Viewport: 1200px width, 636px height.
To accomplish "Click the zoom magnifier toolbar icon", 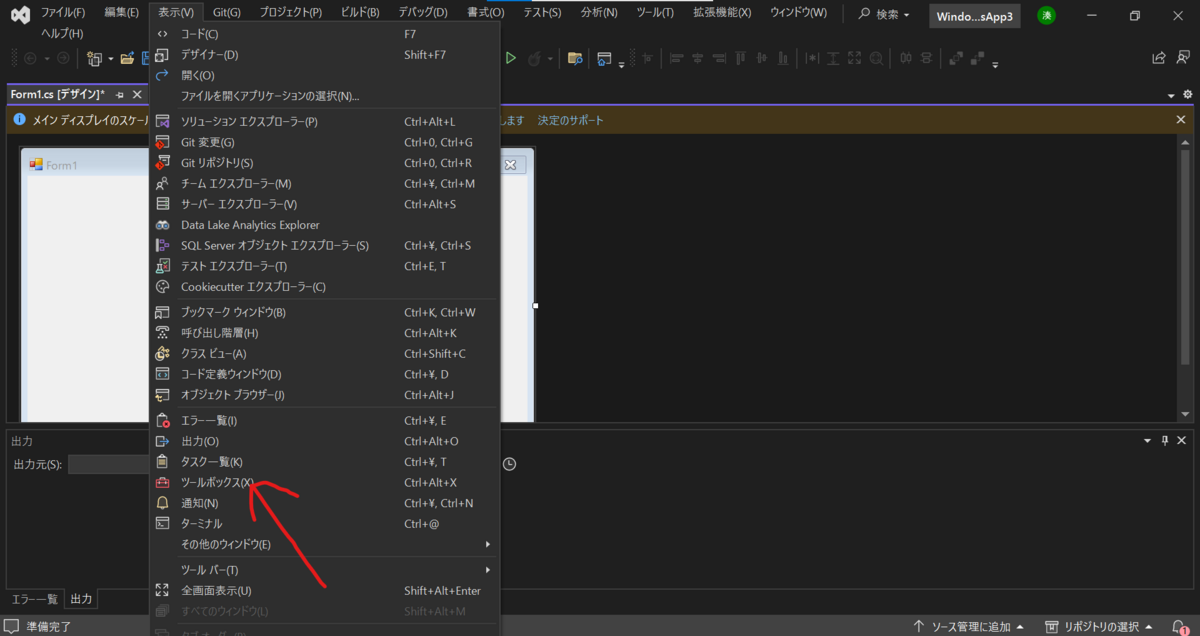I will click(877, 58).
